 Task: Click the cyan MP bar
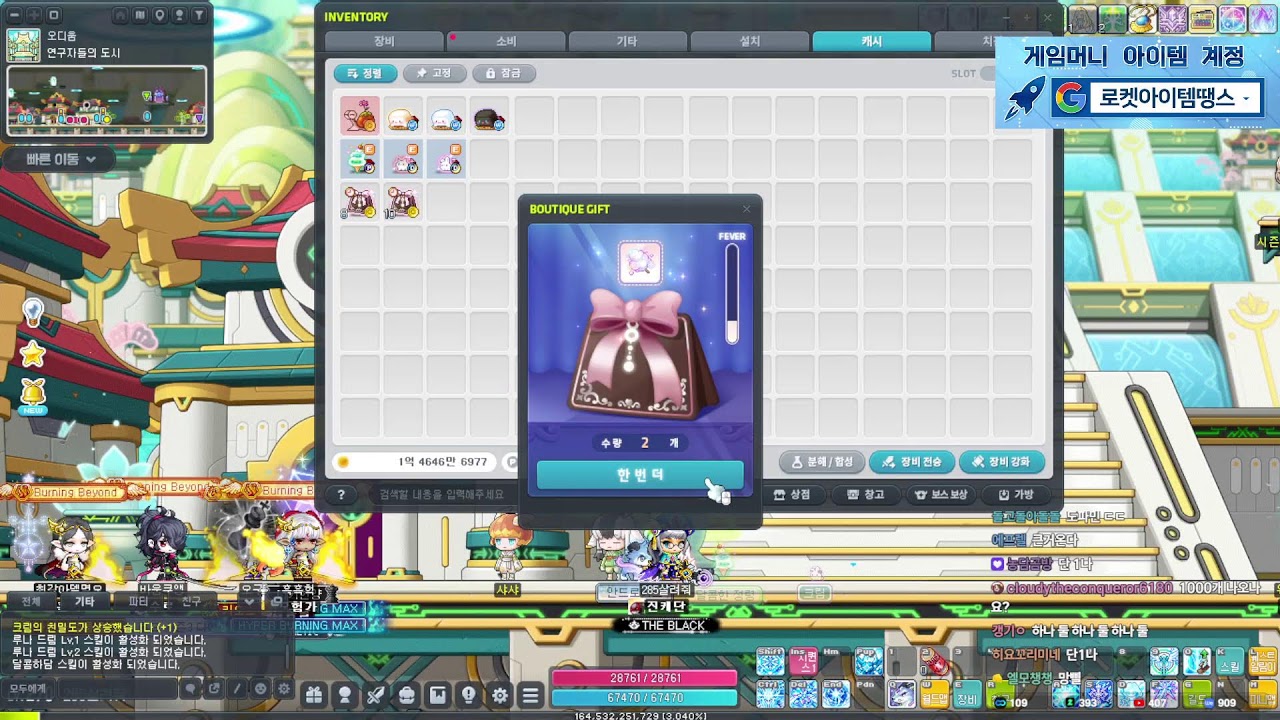click(644, 698)
